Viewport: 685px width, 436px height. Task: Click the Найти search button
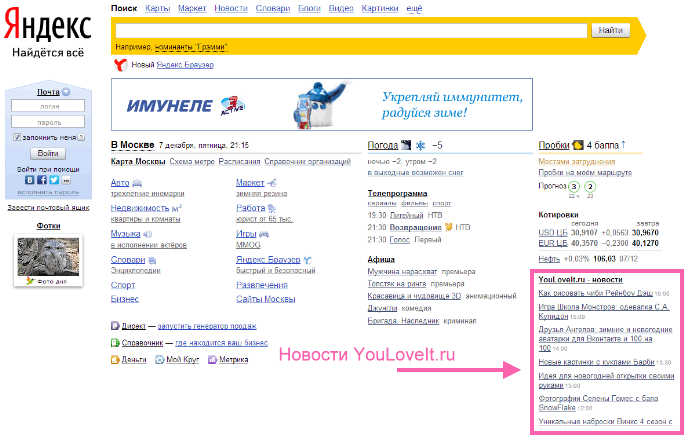point(611,31)
